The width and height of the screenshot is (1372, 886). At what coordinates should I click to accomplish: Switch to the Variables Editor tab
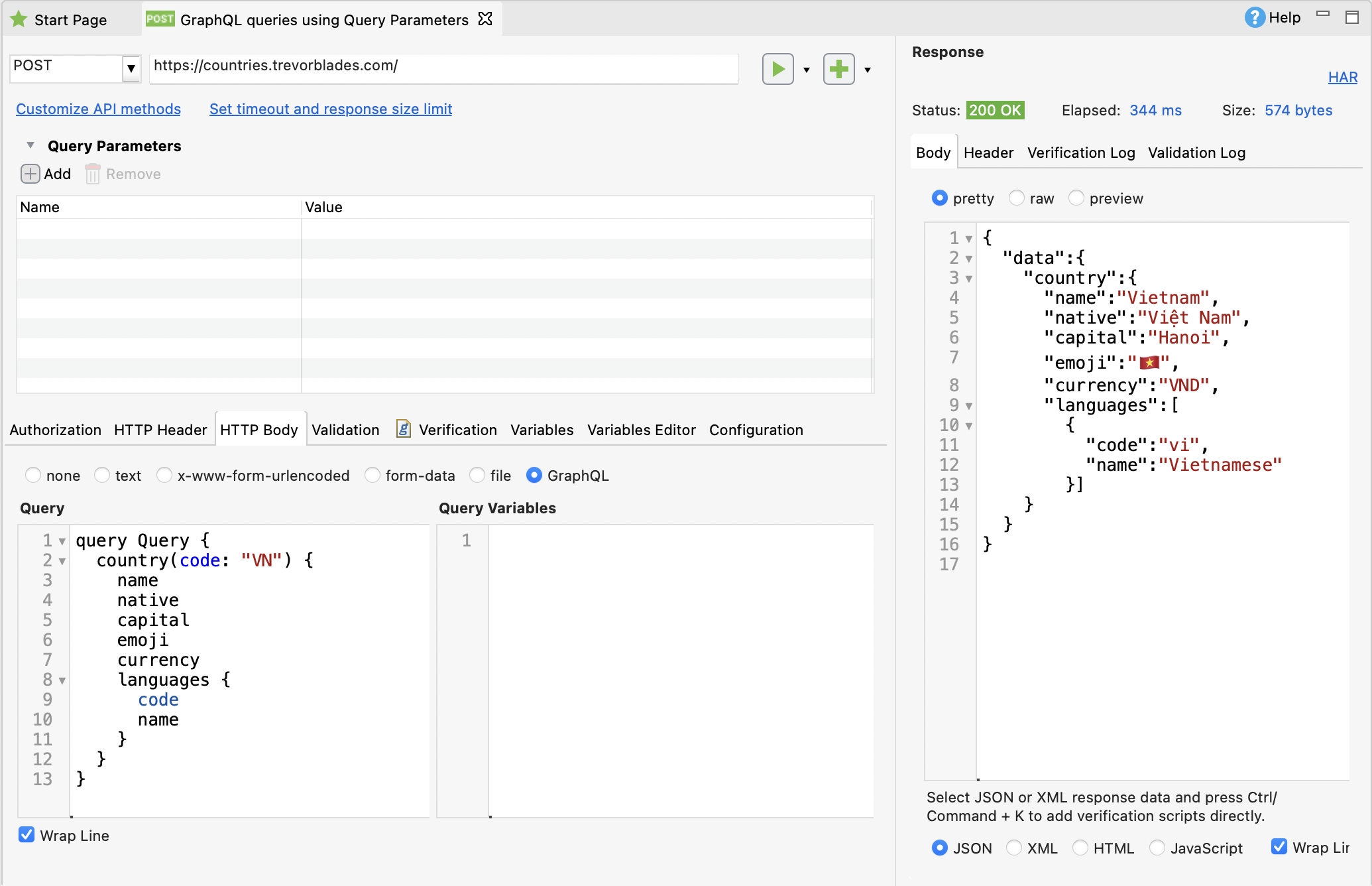[640, 430]
